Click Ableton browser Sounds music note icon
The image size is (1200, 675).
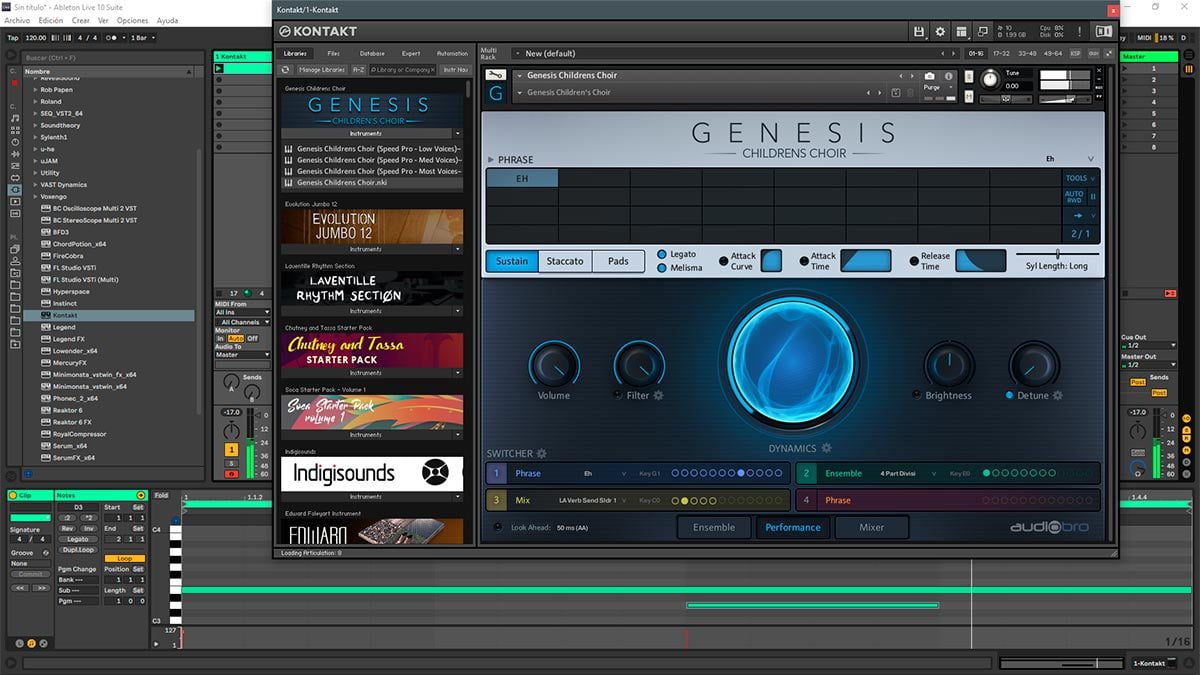coord(15,118)
